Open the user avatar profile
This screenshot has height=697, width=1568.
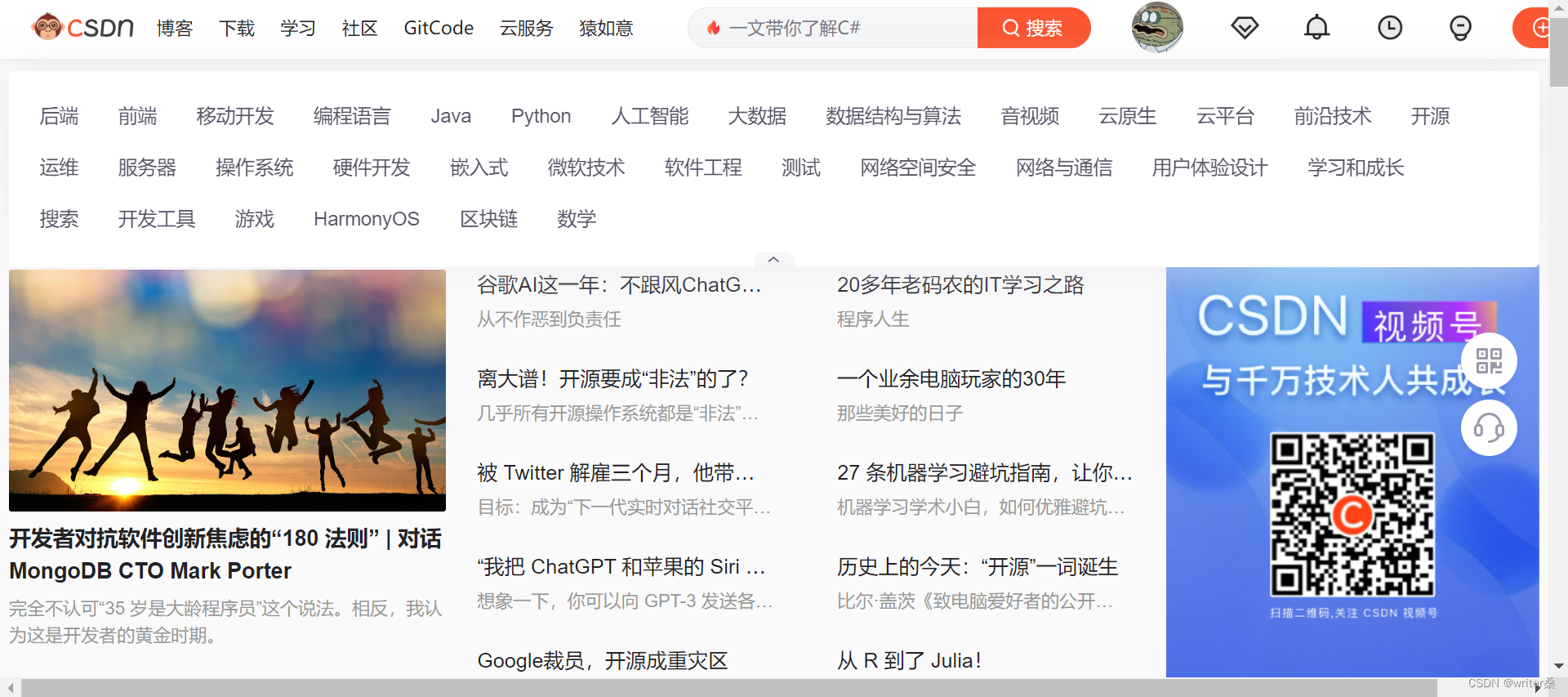(1157, 28)
